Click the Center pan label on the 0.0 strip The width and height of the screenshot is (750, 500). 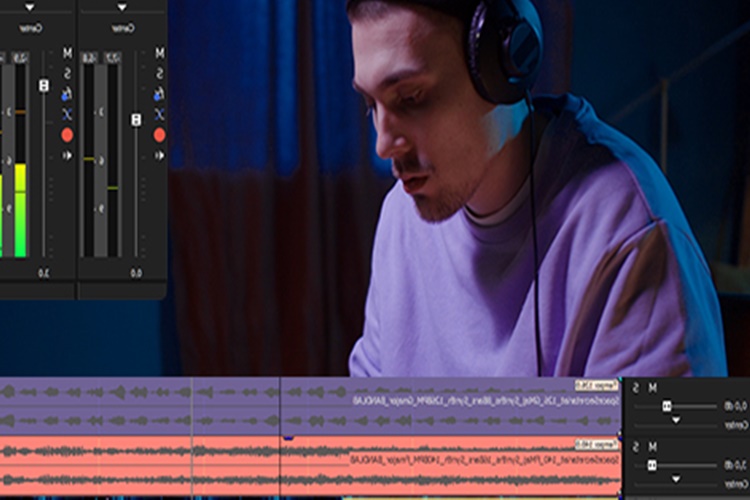tap(123, 29)
